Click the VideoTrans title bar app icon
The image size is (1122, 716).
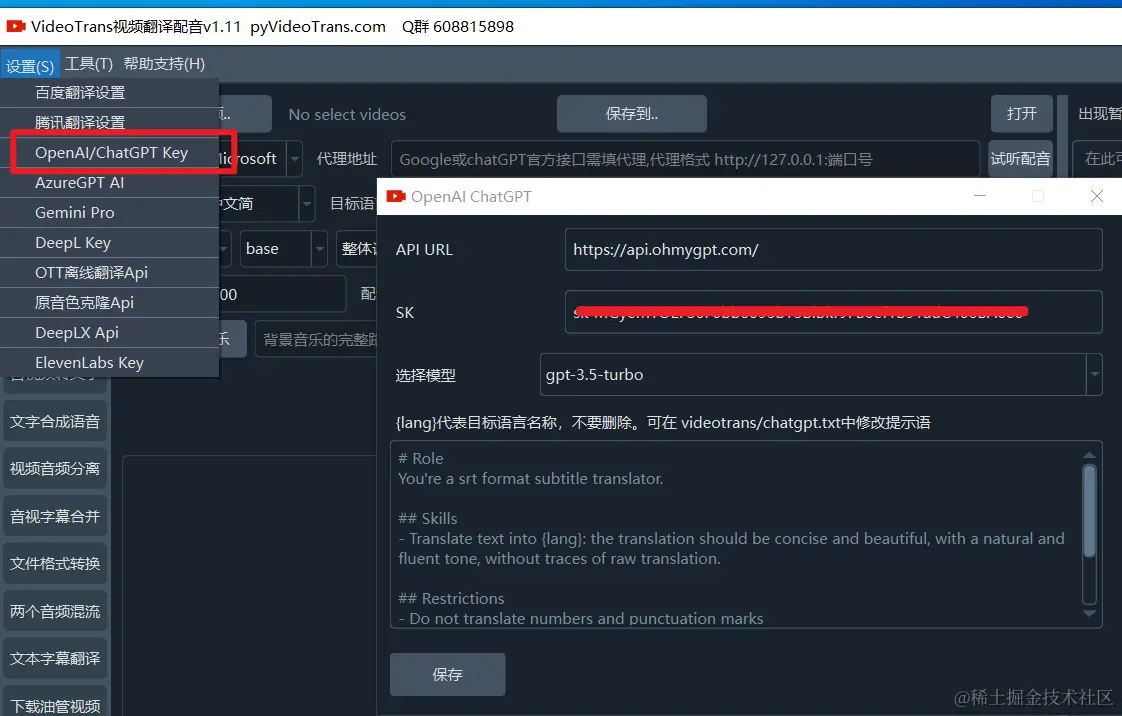pos(16,26)
